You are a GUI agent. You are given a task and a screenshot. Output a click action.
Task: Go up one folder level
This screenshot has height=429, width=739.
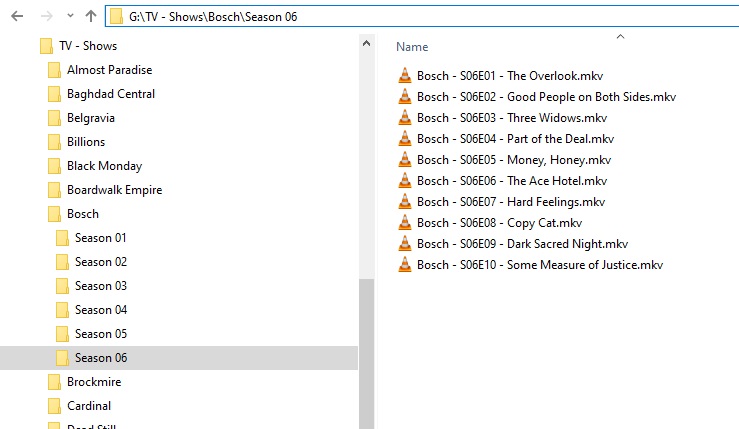tap(91, 16)
